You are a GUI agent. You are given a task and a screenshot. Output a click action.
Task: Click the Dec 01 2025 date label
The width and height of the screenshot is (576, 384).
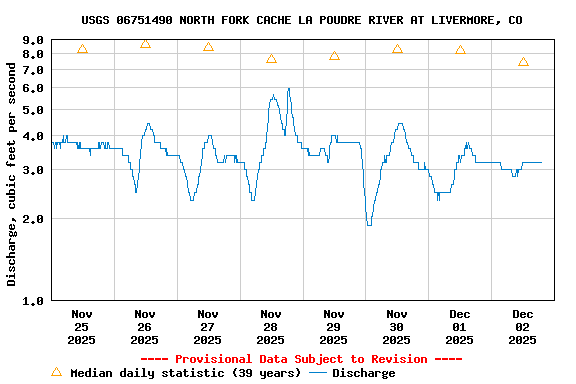[x=460, y=327]
